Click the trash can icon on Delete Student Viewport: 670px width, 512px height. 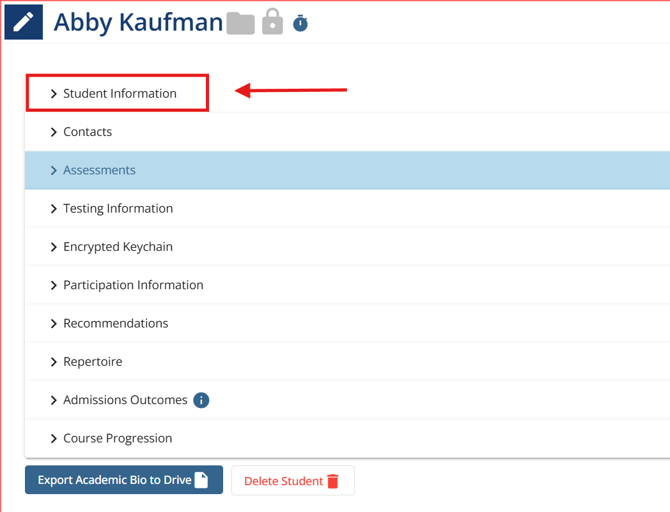333,481
